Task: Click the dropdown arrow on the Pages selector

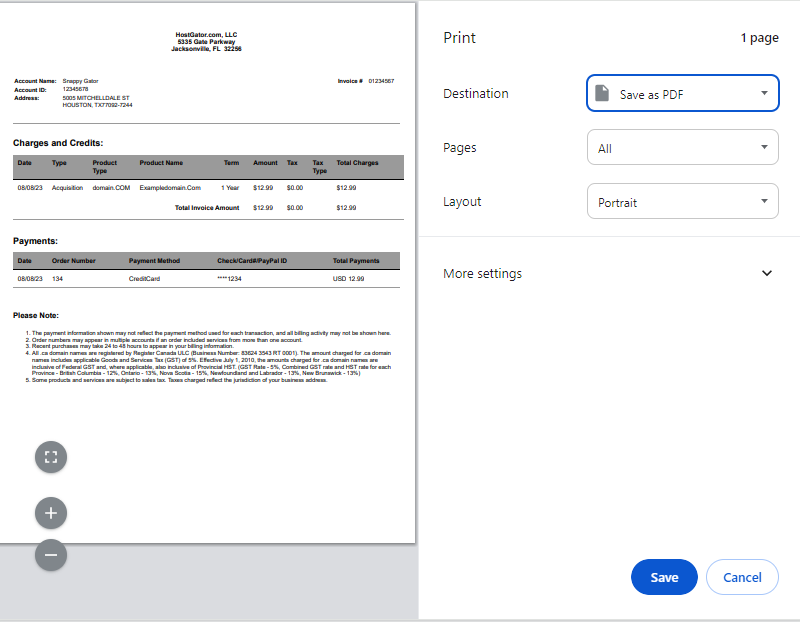Action: (767, 147)
